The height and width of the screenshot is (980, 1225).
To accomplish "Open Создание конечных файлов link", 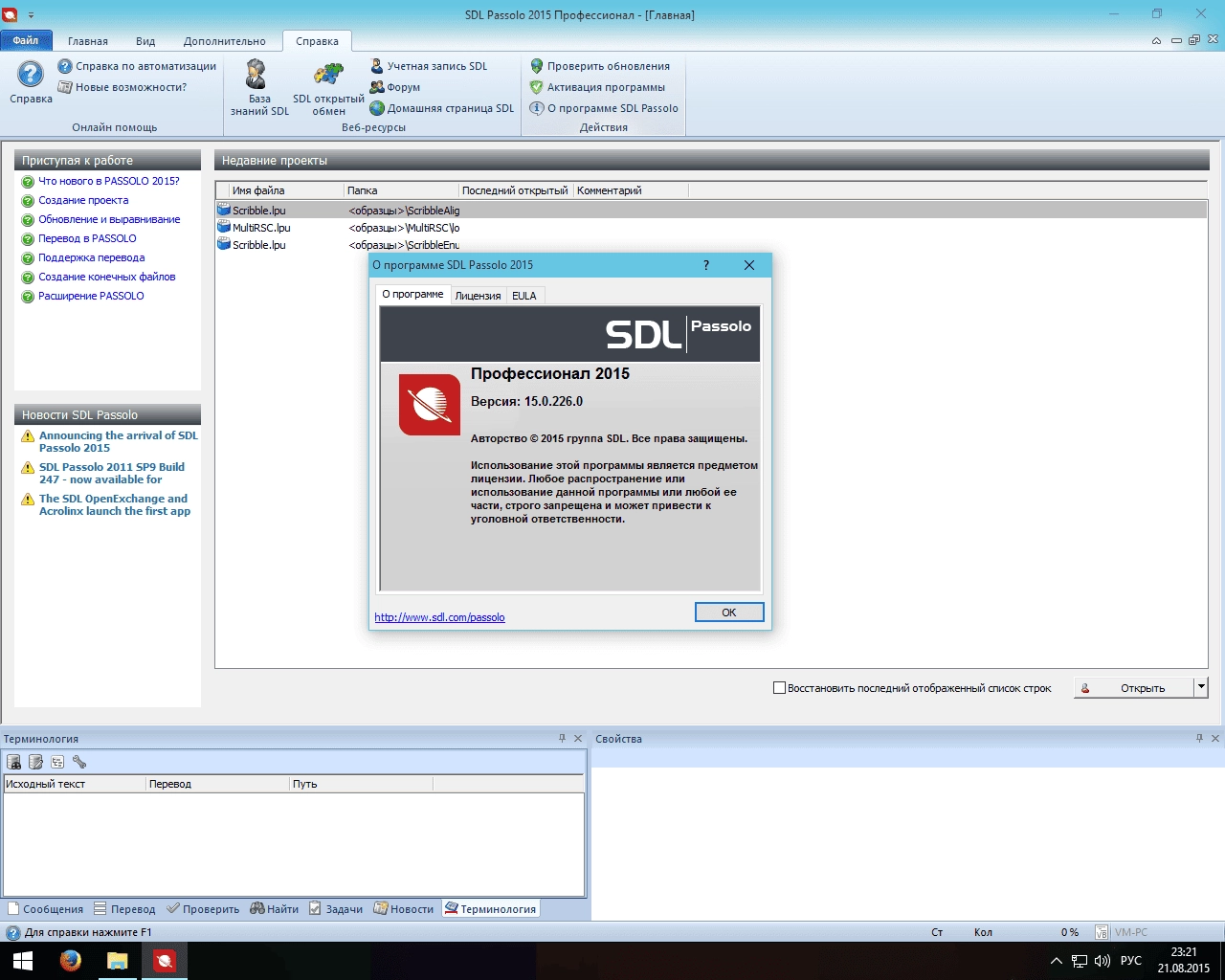I will pyautogui.click(x=107, y=277).
